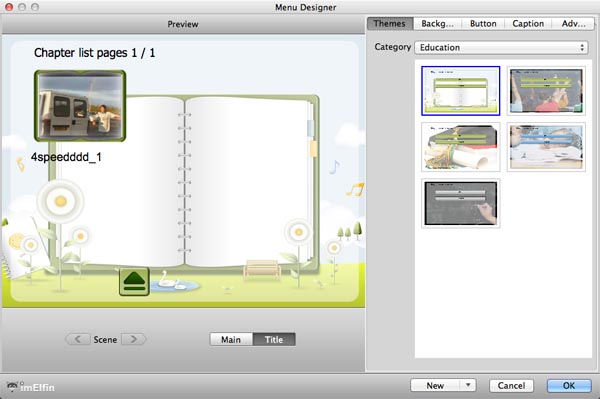Switch preview to Title menu
Viewport: 600px width, 399px height.
[x=274, y=339]
